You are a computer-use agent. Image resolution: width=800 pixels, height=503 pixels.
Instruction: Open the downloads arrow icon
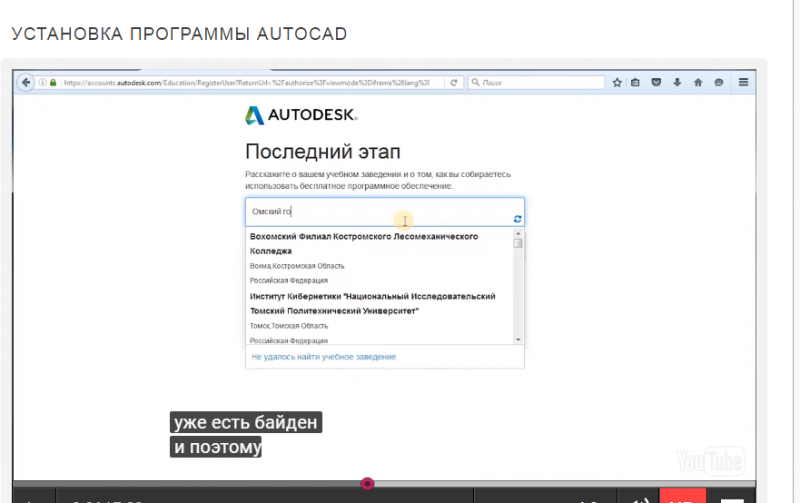pos(677,82)
